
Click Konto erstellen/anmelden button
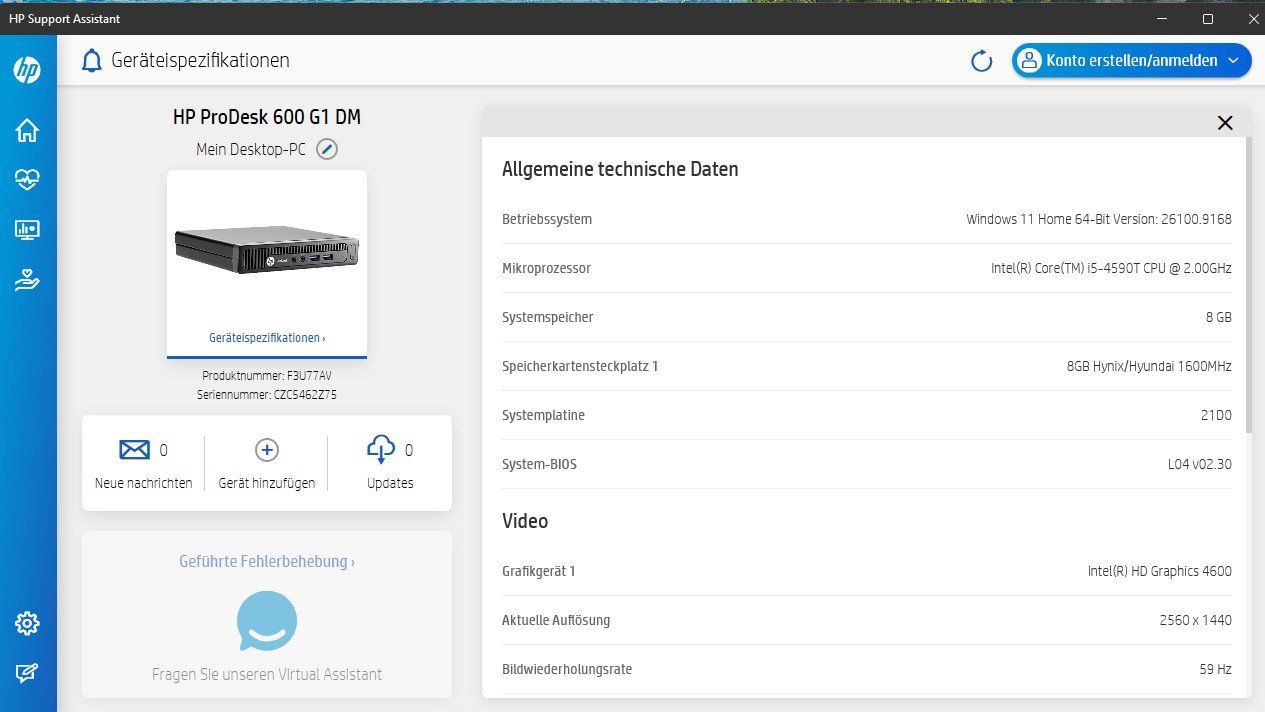(1131, 61)
